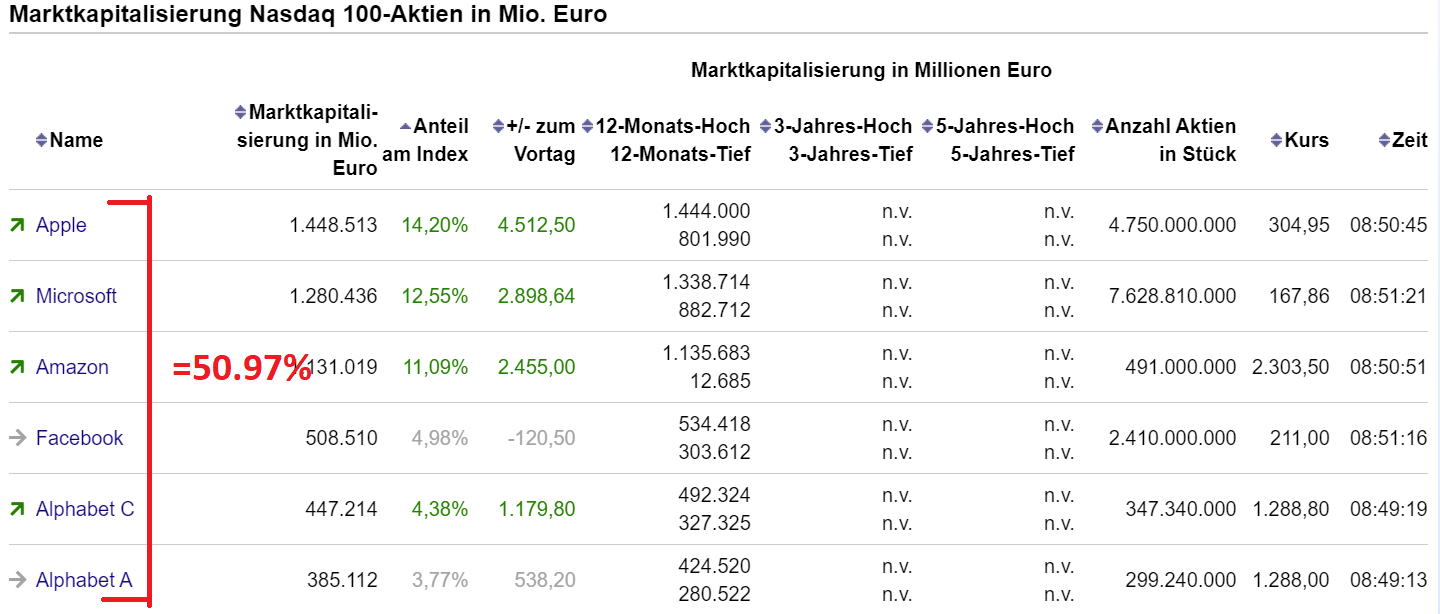
Task: Click the sort icon beside 5-Jahres-Hoch
Action: tap(928, 126)
